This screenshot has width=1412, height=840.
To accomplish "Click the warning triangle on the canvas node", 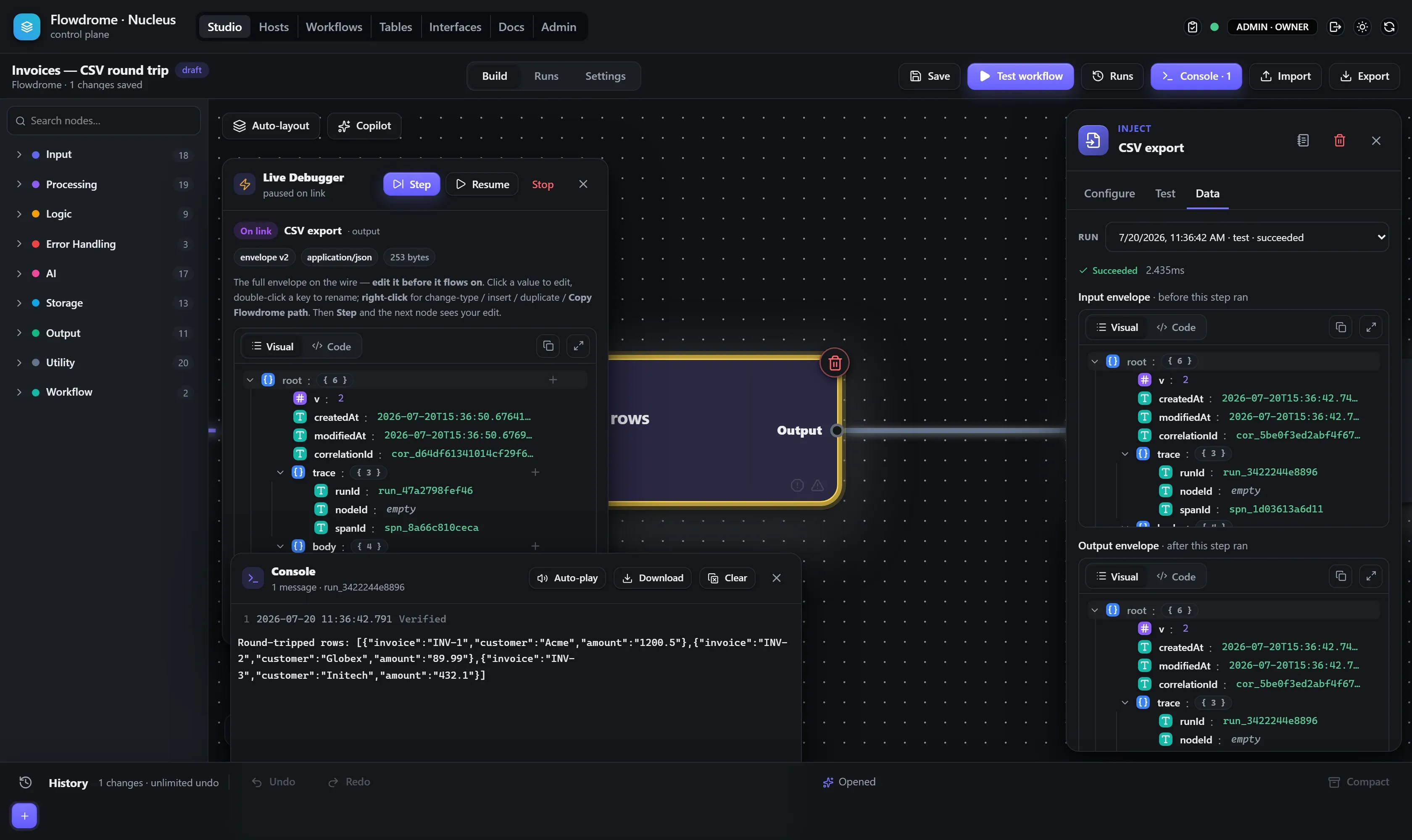I will (817, 485).
